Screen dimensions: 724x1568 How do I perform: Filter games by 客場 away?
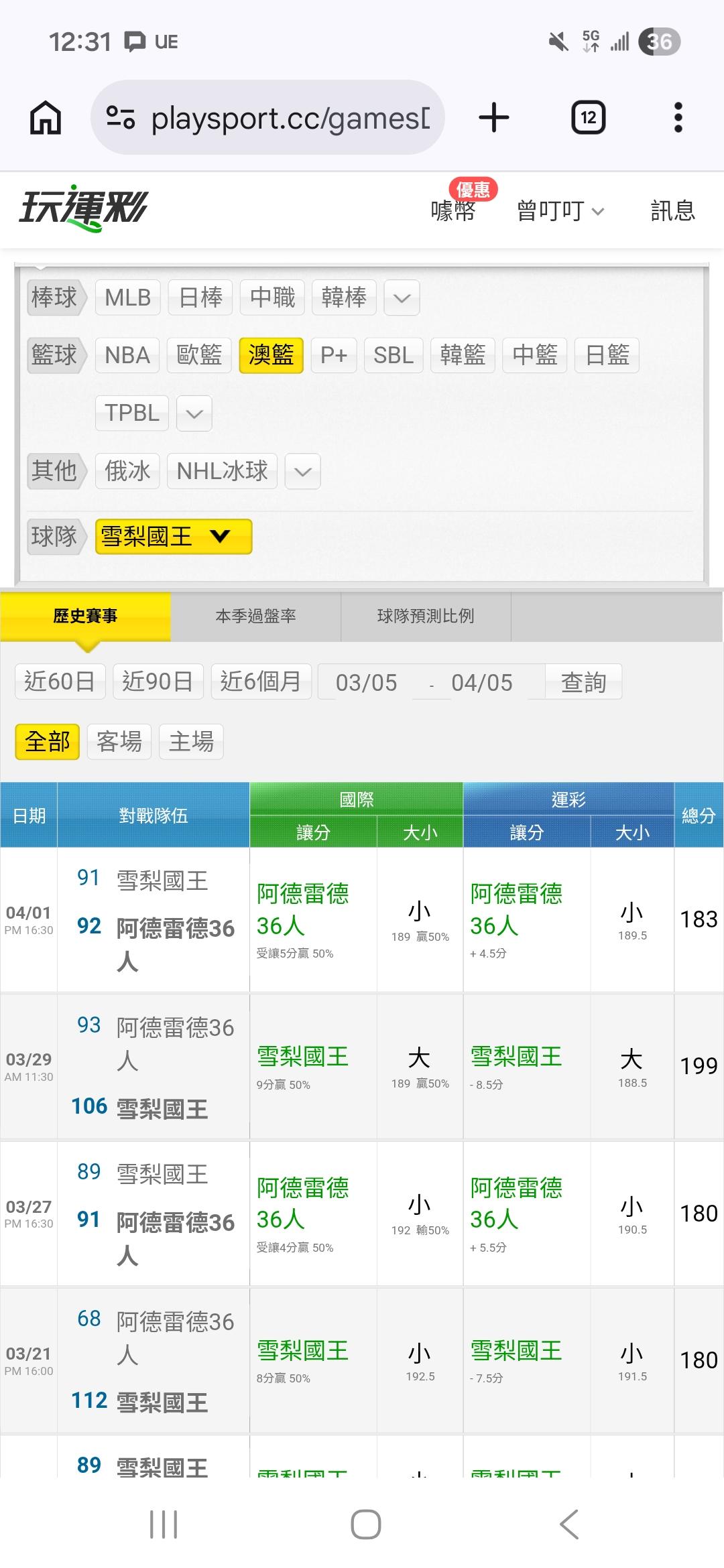119,742
